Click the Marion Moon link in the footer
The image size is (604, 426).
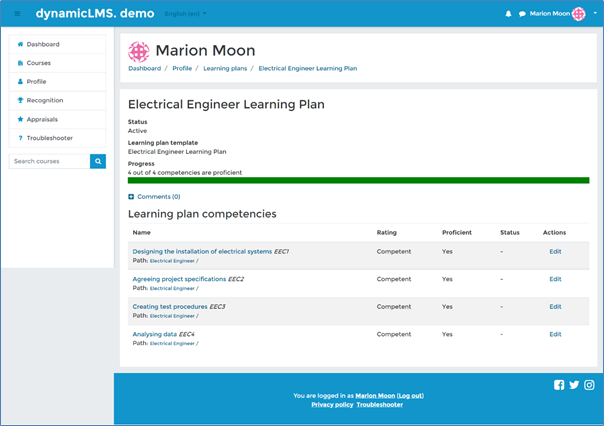tap(375, 396)
